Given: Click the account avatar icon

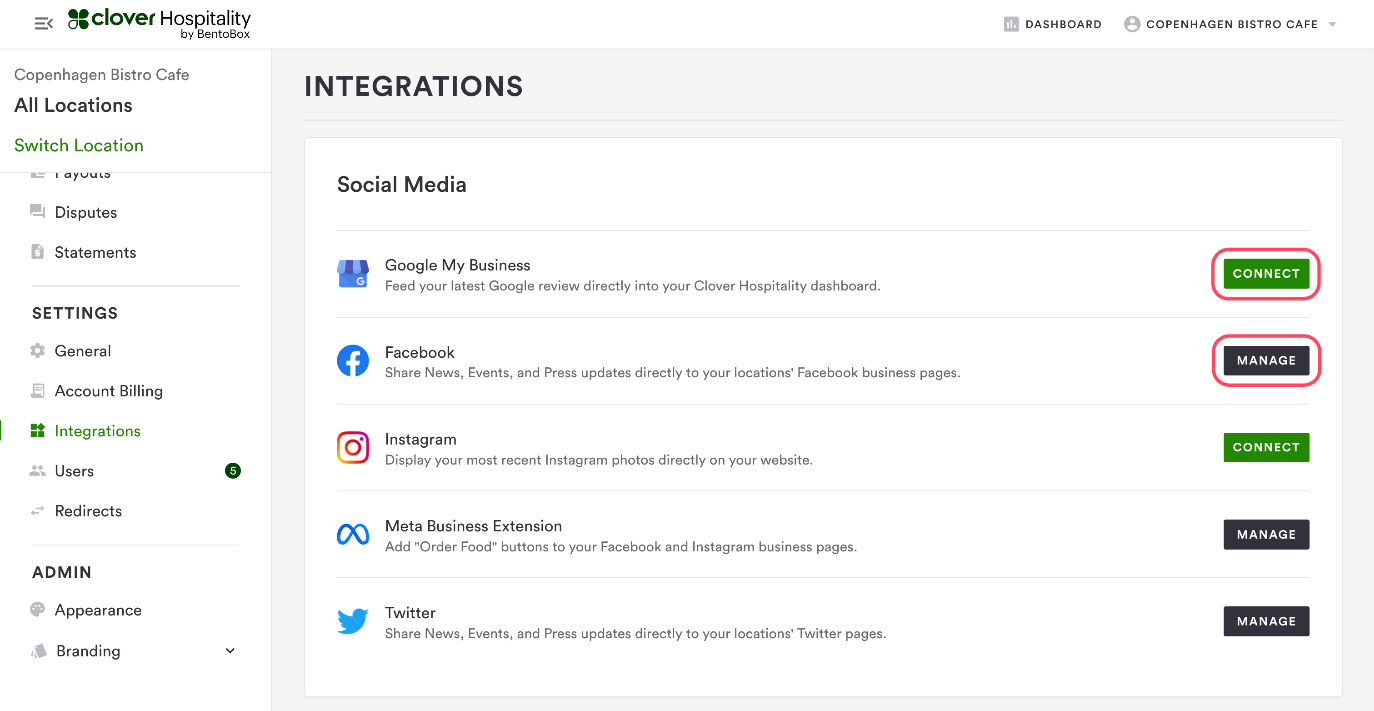Looking at the screenshot, I should pos(1132,24).
